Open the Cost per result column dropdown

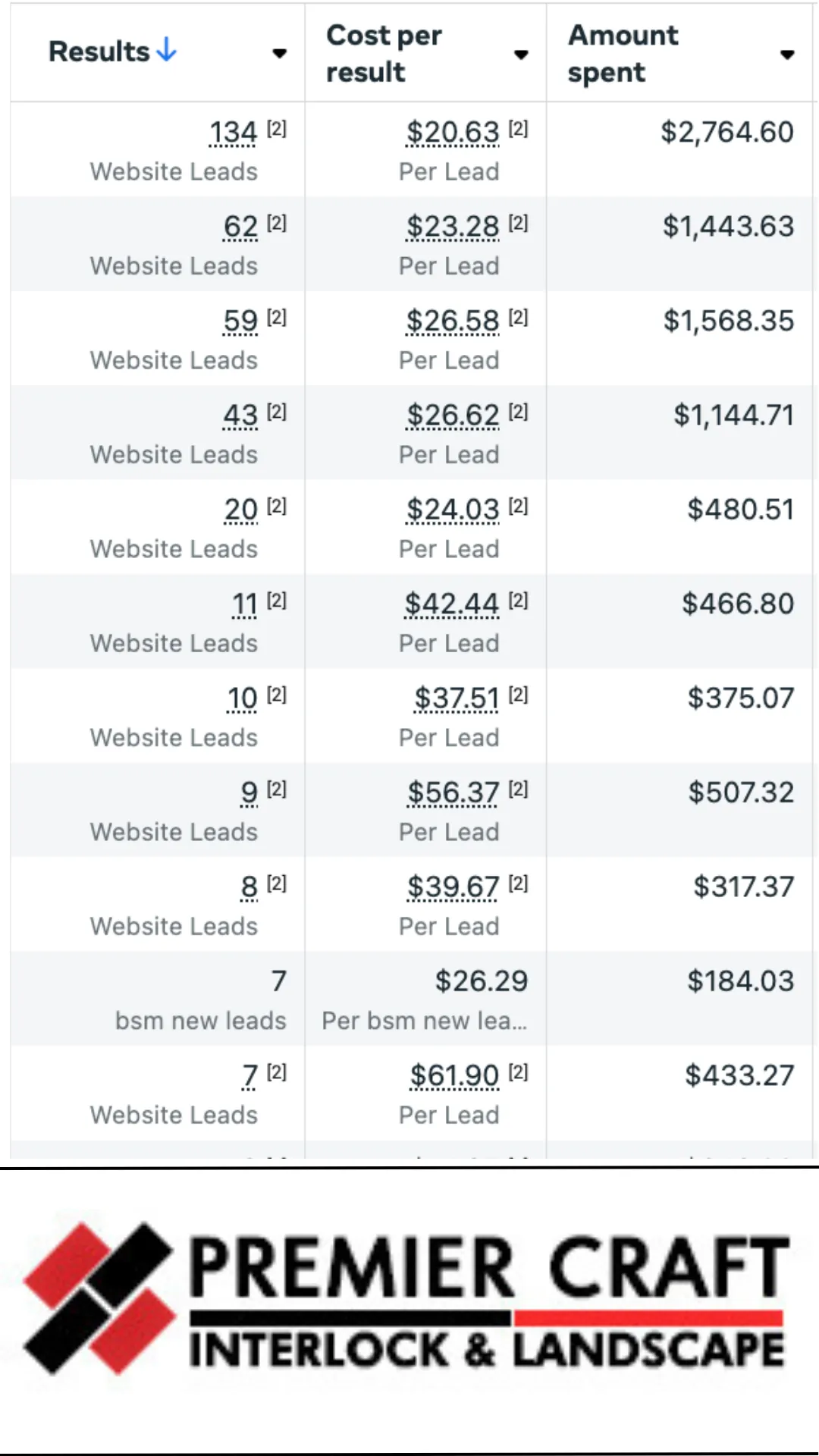[521, 54]
